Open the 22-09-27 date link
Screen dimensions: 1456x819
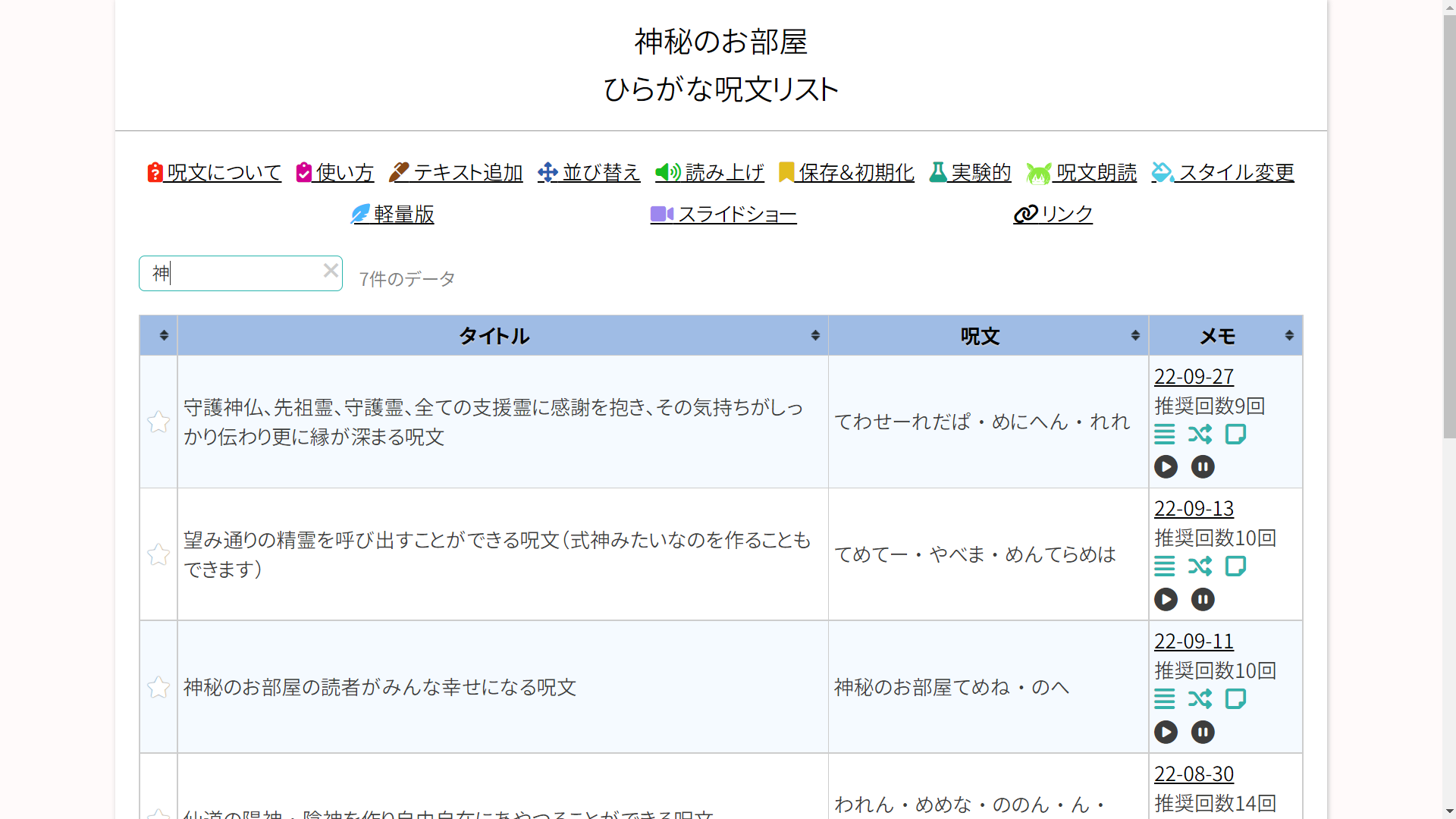1194,377
